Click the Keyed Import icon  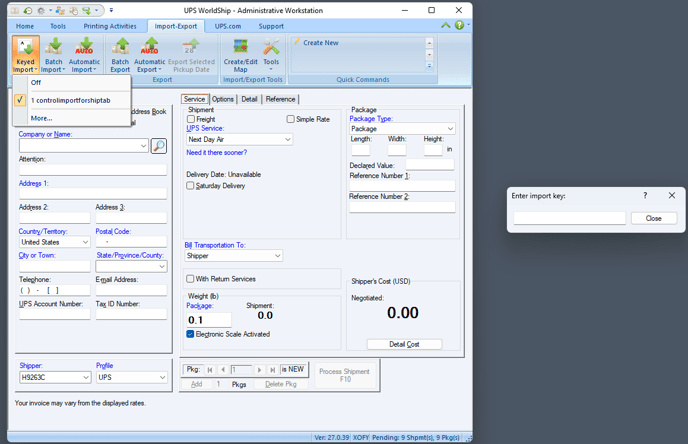(x=25, y=54)
